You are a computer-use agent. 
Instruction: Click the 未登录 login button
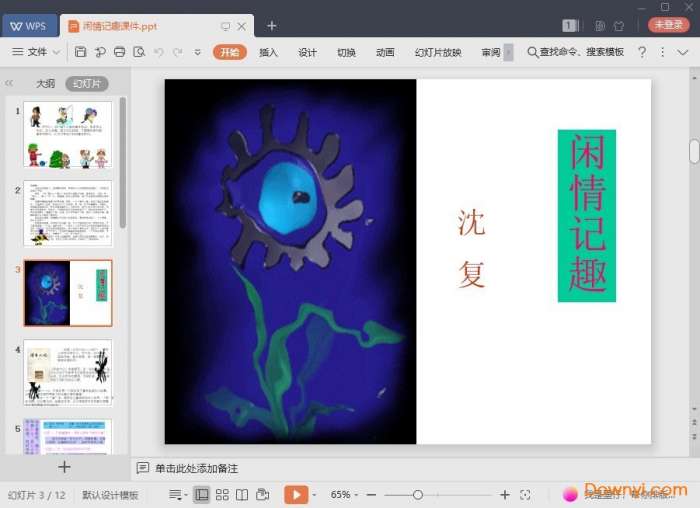668,25
